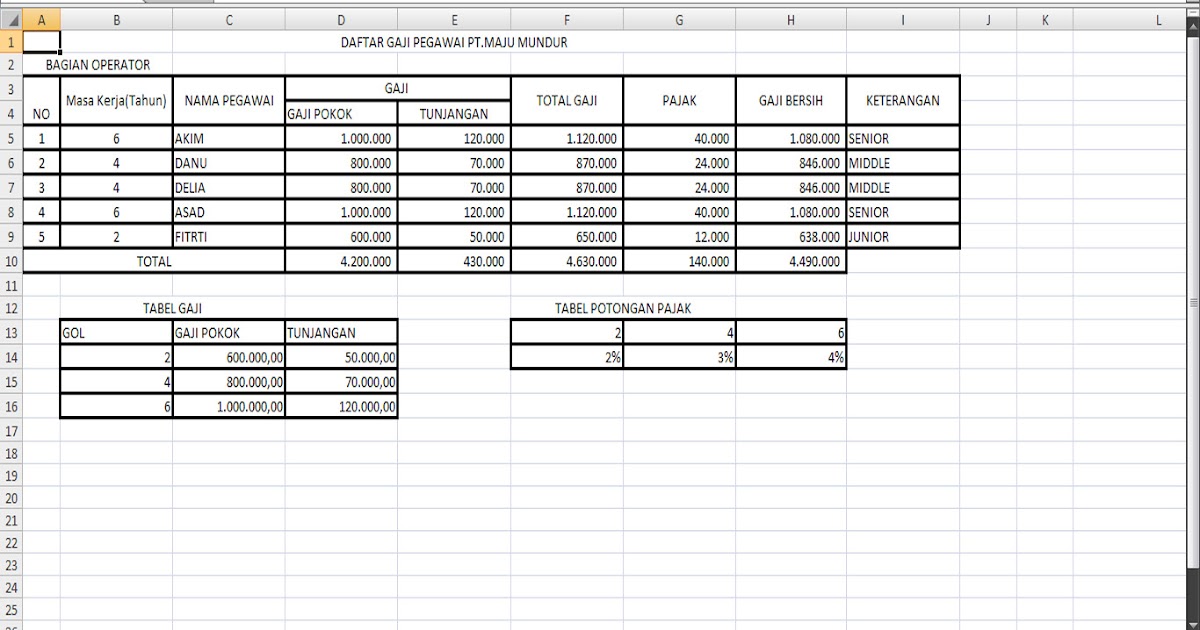Click the 1.000.000,00 golongan 6 cell
The image size is (1200, 630).
pyautogui.click(x=228, y=406)
